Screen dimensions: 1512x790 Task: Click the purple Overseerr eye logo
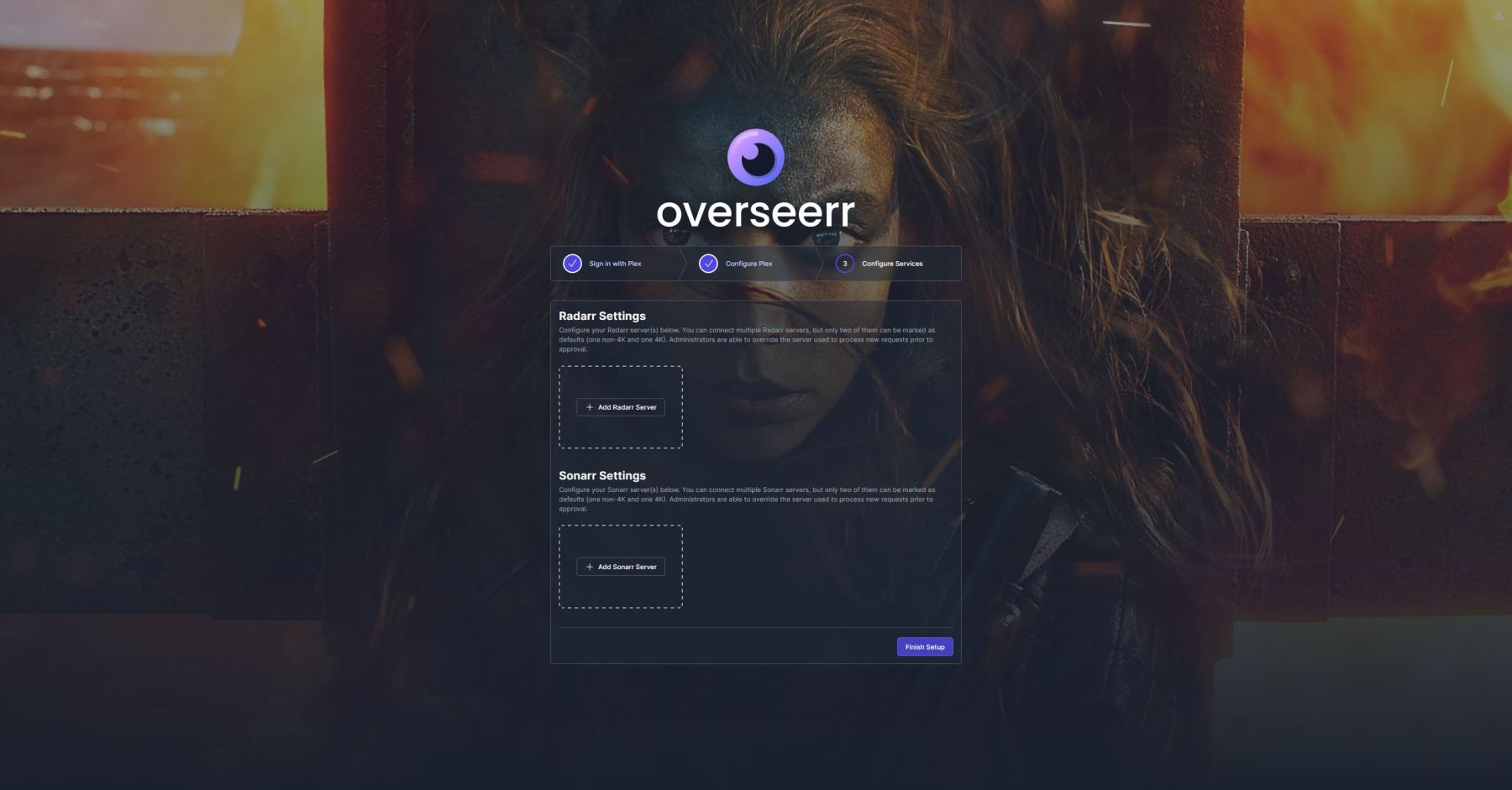click(755, 157)
